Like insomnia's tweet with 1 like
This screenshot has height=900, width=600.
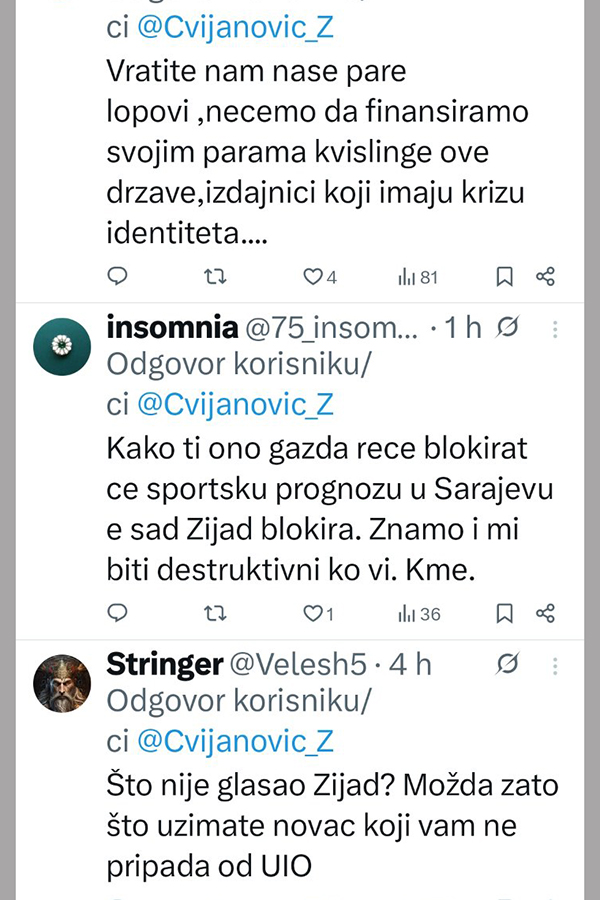(314, 614)
